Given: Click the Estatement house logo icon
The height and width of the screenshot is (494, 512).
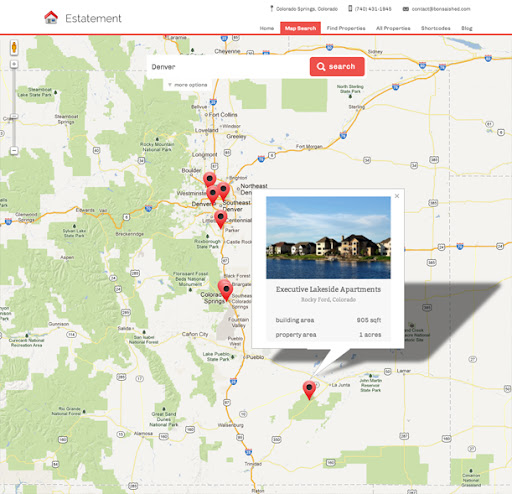Looking at the screenshot, I should (x=51, y=17).
